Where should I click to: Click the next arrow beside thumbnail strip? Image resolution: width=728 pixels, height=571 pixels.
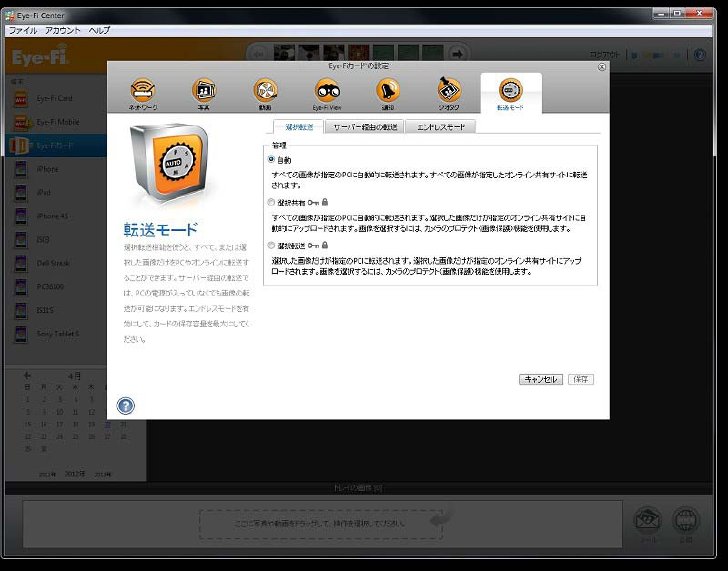pos(457,54)
